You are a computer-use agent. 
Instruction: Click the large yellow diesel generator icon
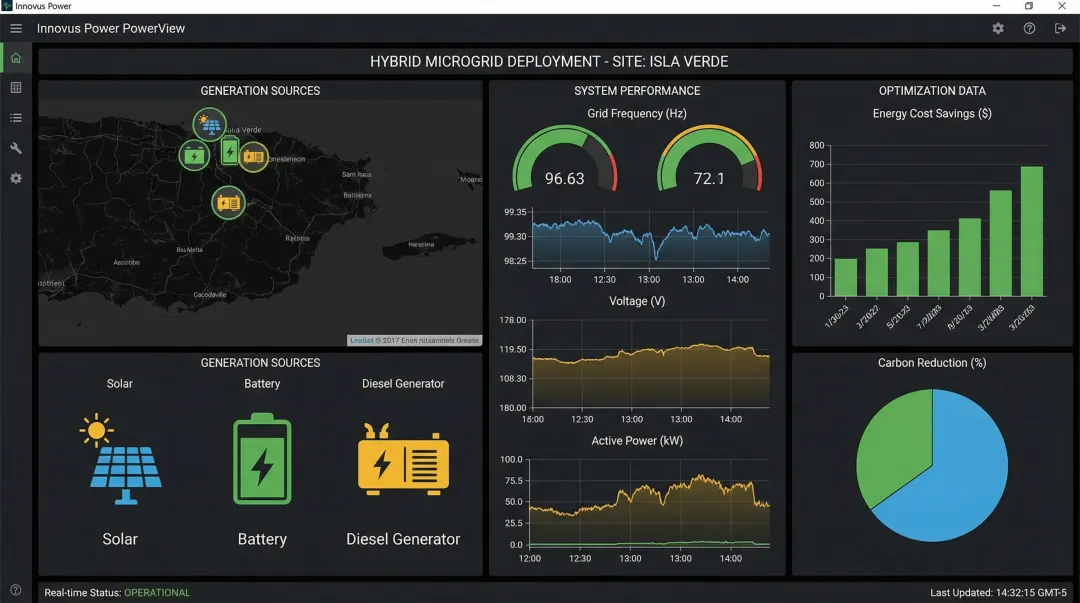pyautogui.click(x=403, y=460)
